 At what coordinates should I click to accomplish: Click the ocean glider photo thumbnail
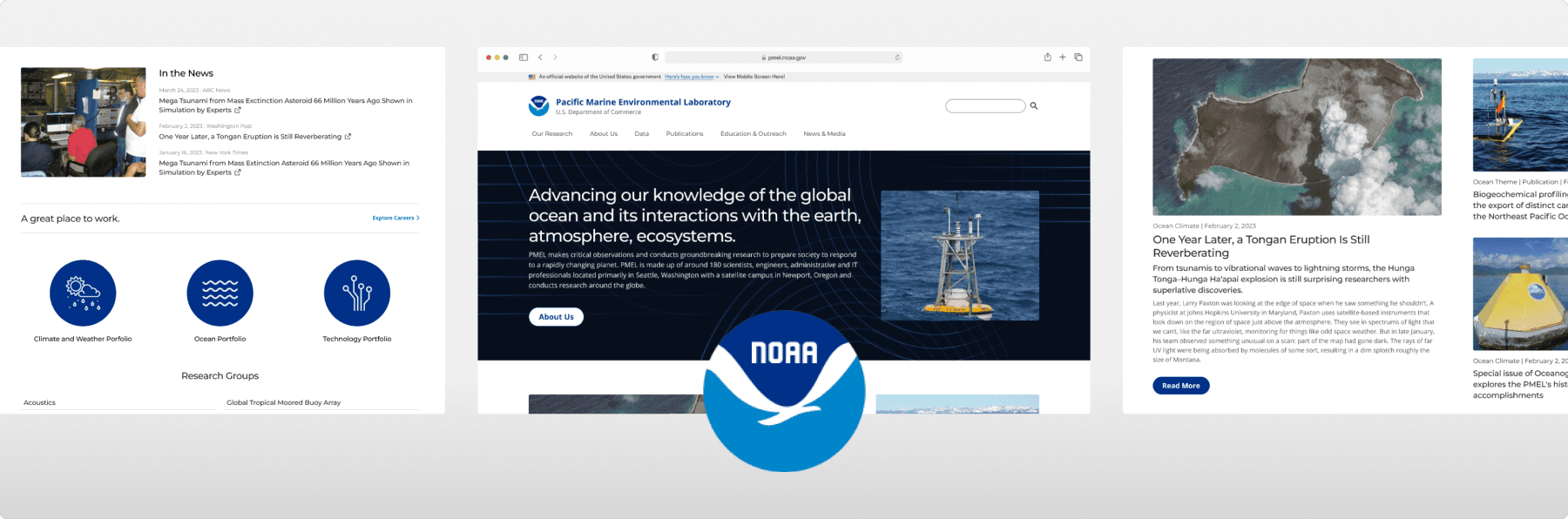pyautogui.click(x=1520, y=115)
